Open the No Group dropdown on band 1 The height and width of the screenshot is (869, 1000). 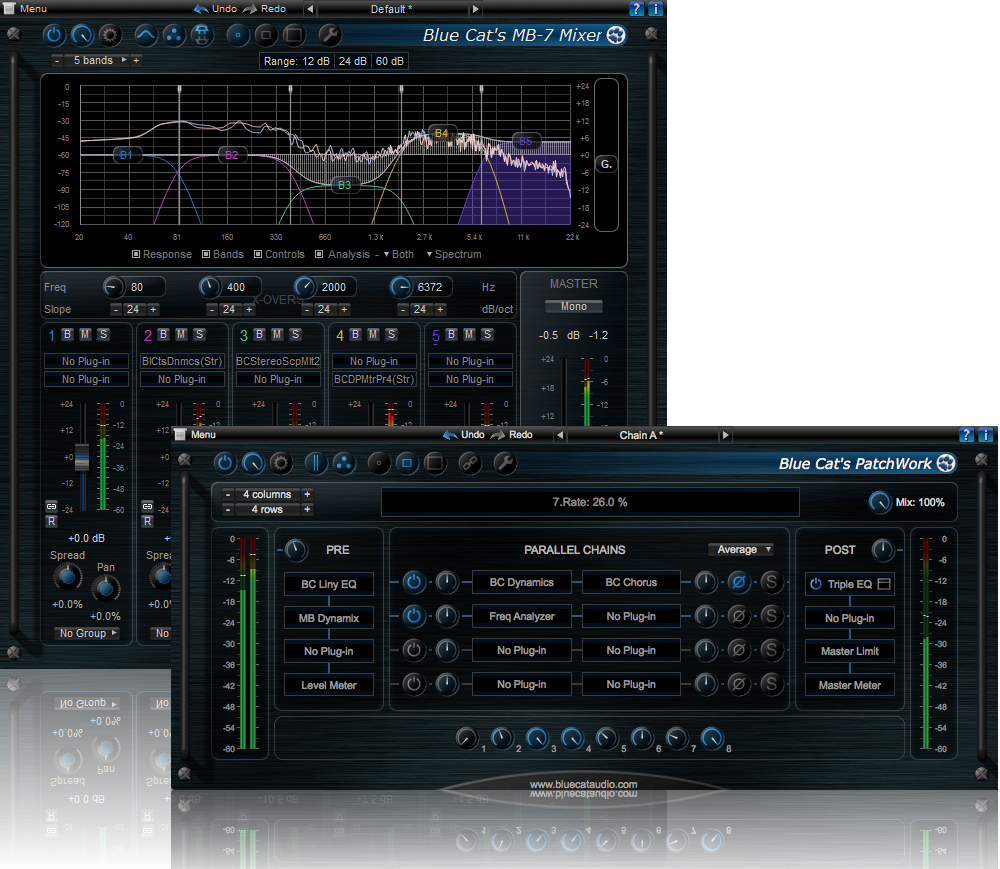[x=88, y=633]
